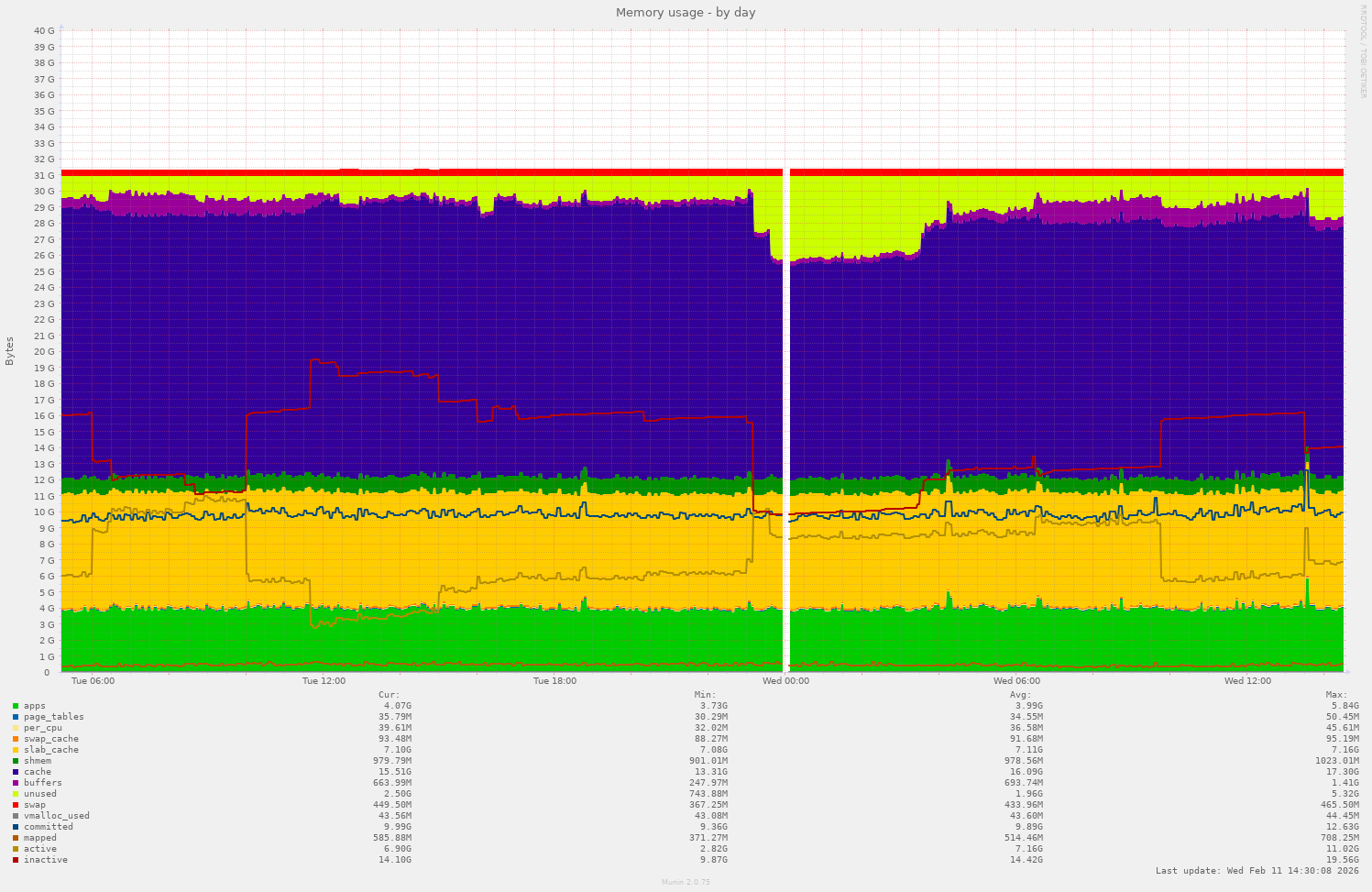Click the Munin 2.0.75 footer text
The width and height of the screenshot is (1372, 892).
[x=686, y=882]
